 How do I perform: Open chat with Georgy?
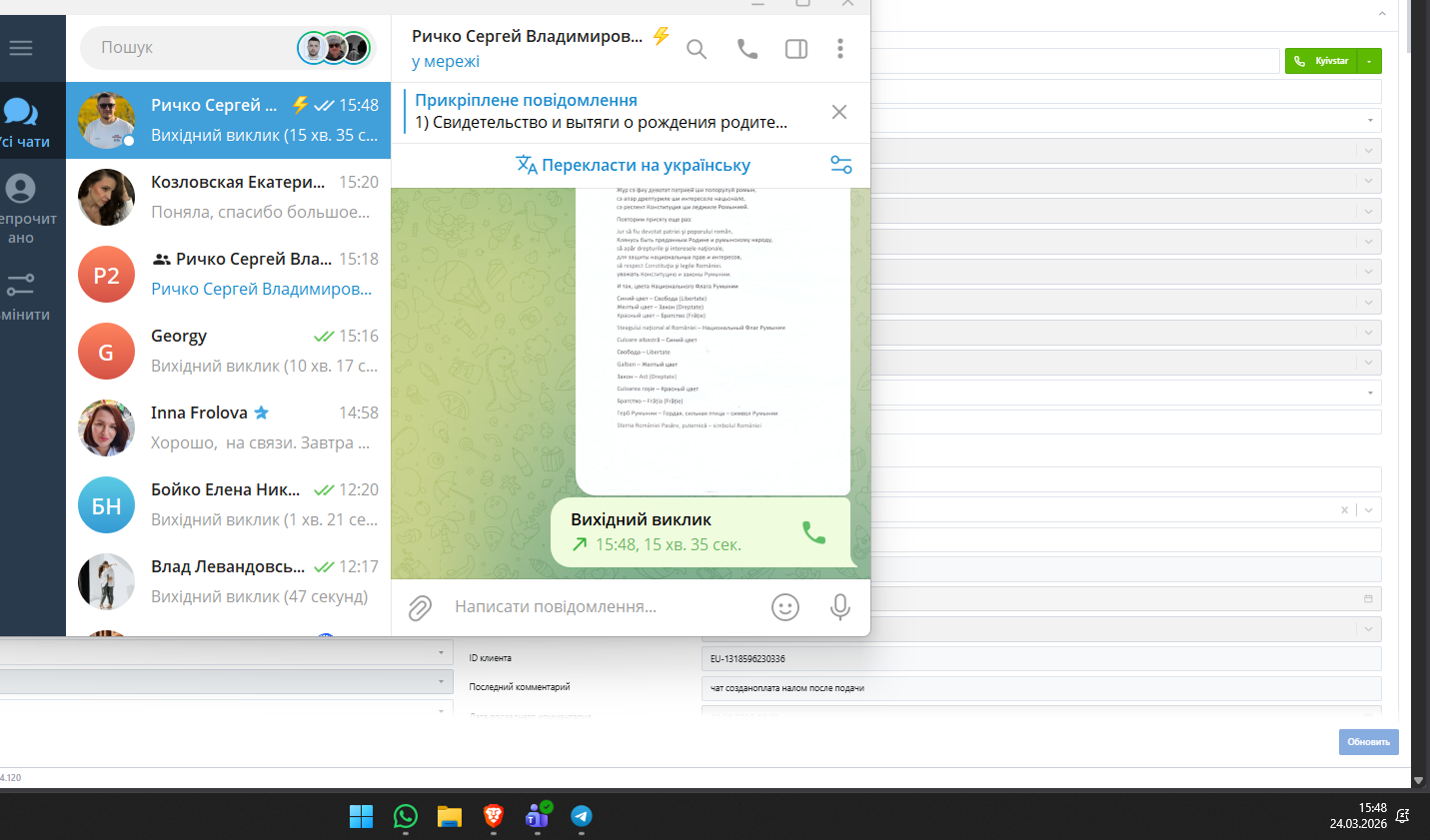point(228,351)
